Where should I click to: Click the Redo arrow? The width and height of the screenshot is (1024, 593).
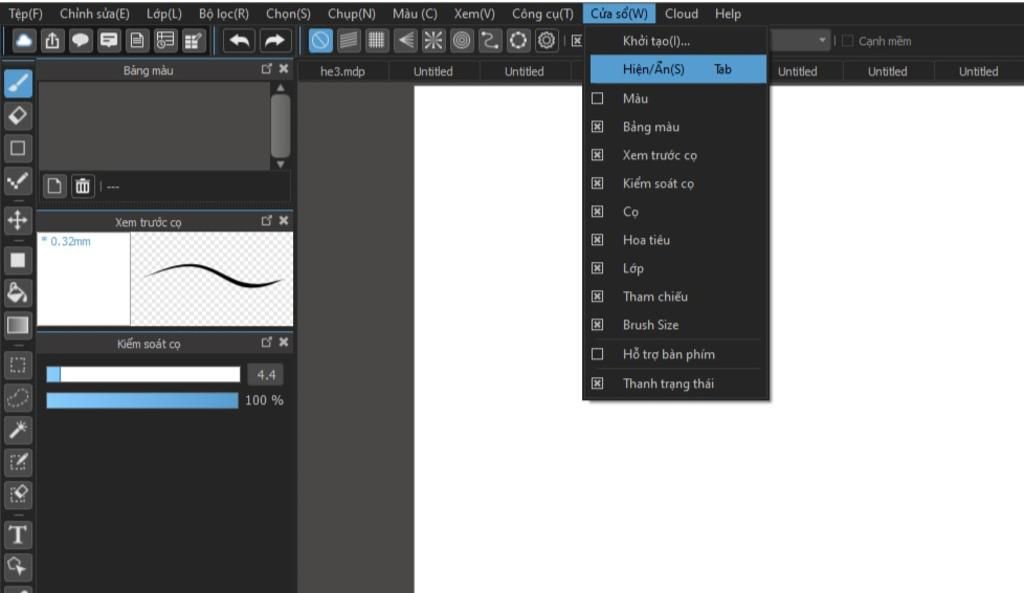click(274, 40)
